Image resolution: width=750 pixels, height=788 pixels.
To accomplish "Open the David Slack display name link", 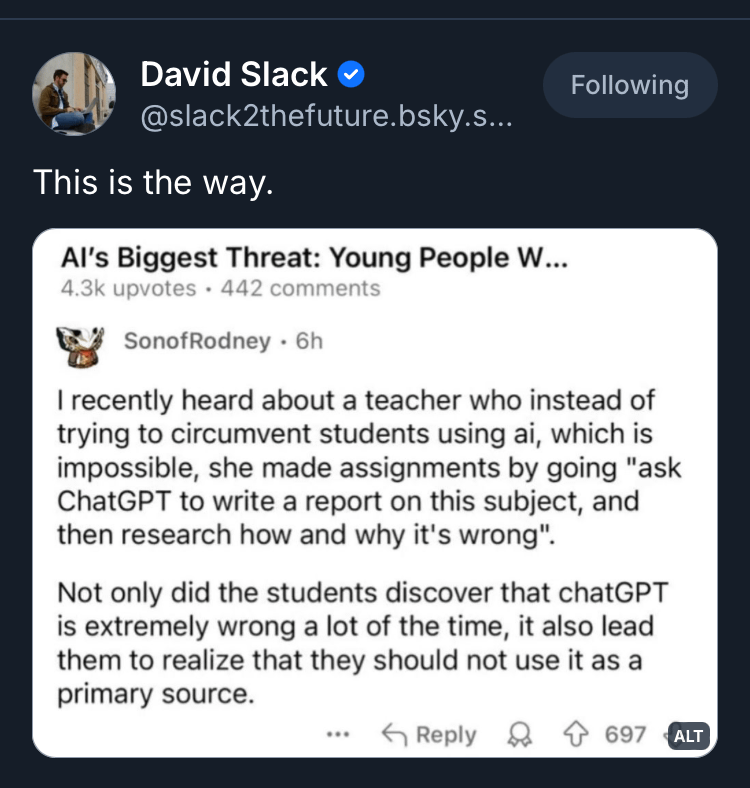I will (233, 74).
